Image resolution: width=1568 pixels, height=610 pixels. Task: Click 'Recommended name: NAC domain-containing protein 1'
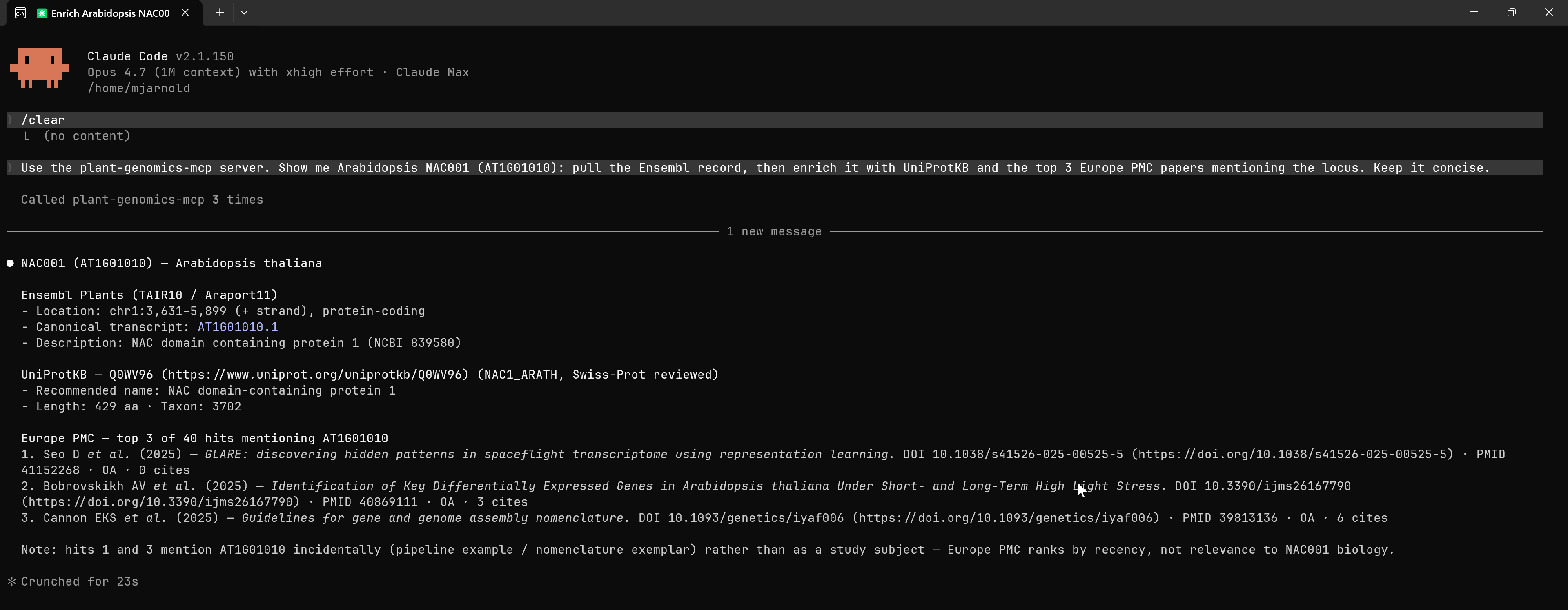click(x=208, y=390)
